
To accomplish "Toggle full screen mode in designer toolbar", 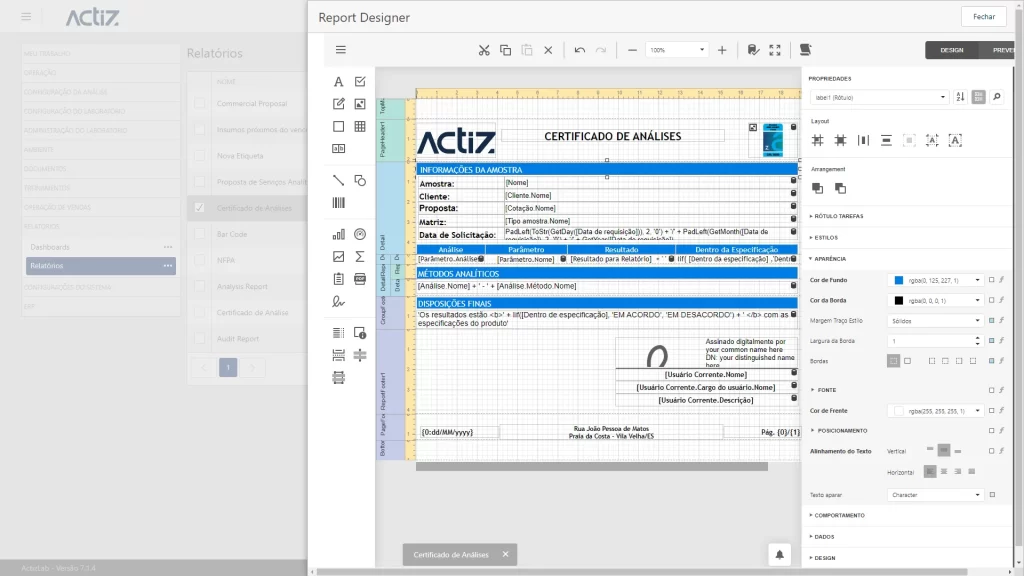I will coord(775,50).
